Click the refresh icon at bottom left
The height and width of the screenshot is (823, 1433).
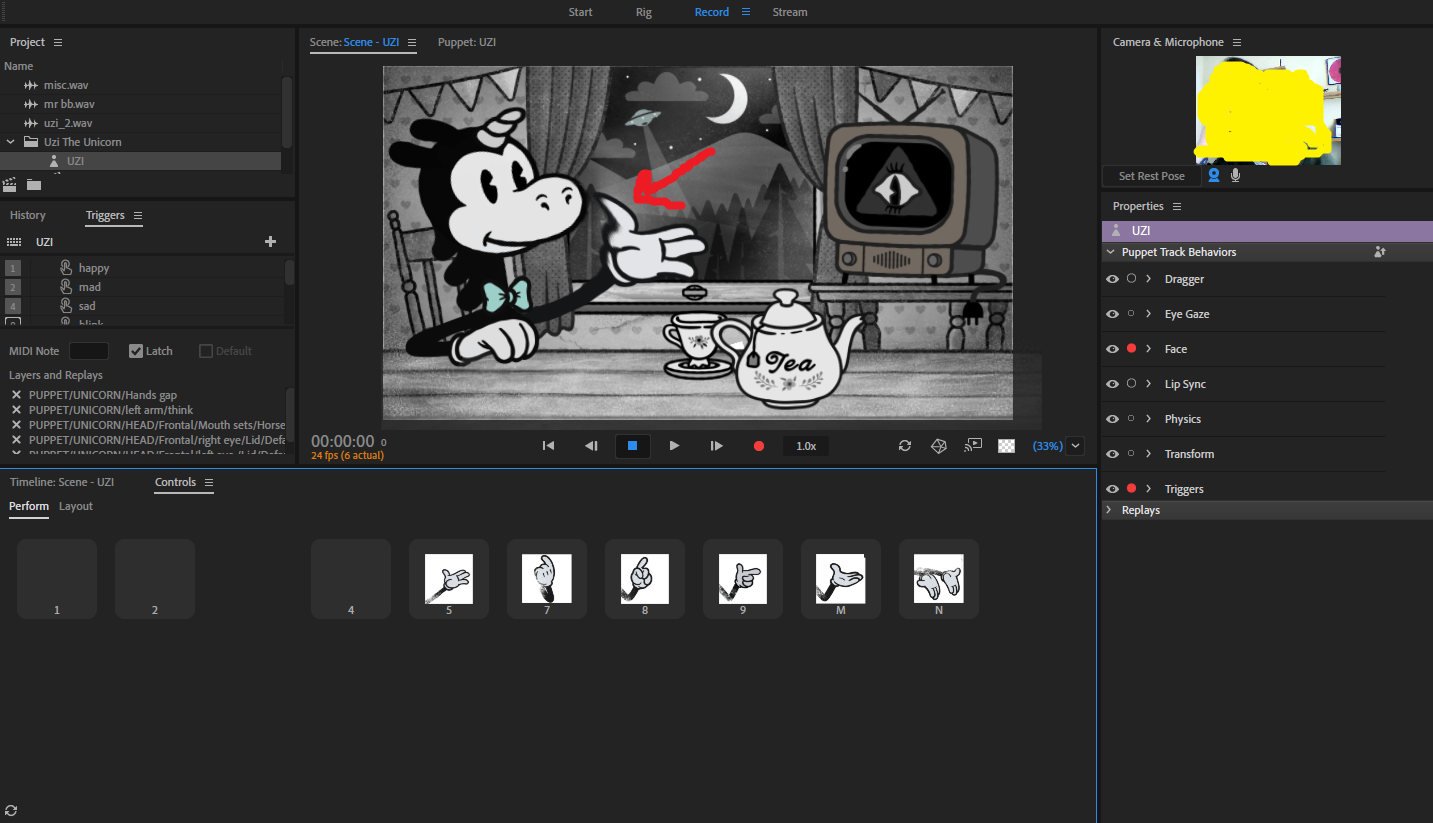coord(11,810)
